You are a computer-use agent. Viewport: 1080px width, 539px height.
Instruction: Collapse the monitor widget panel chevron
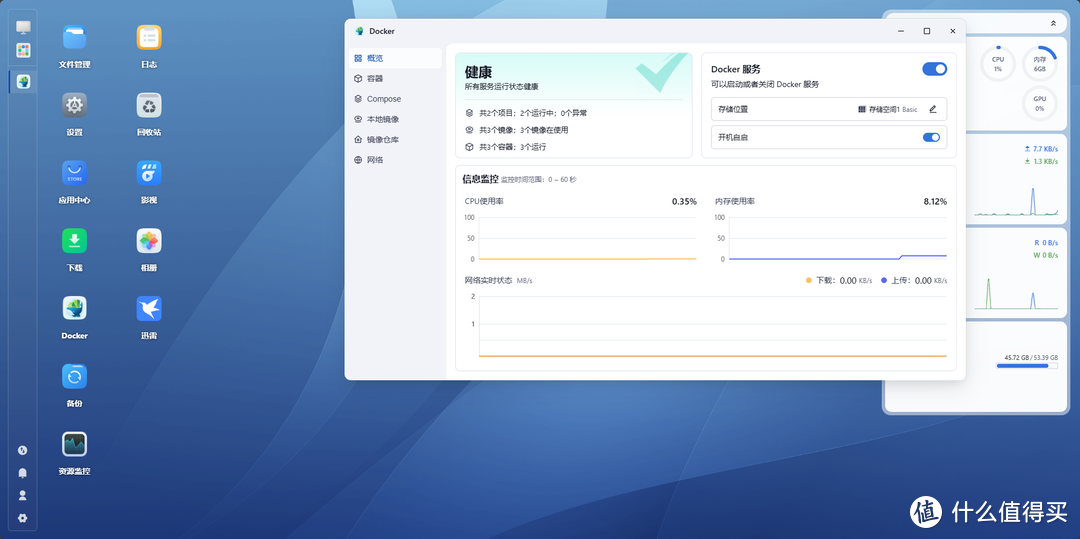(x=1053, y=23)
